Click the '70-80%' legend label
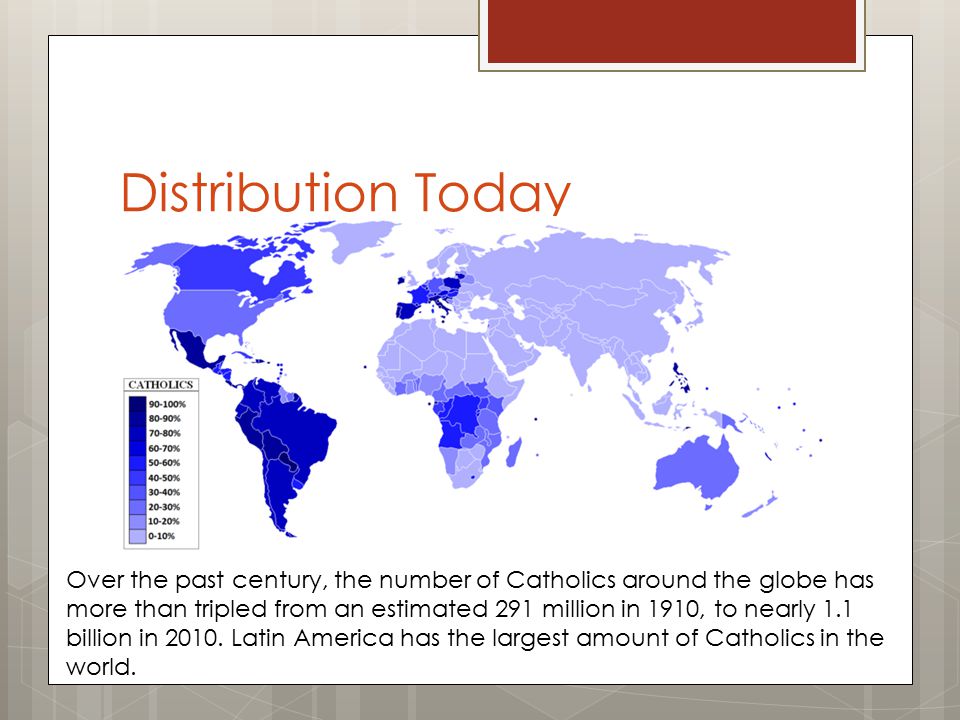Image resolution: width=960 pixels, height=720 pixels. 164,433
